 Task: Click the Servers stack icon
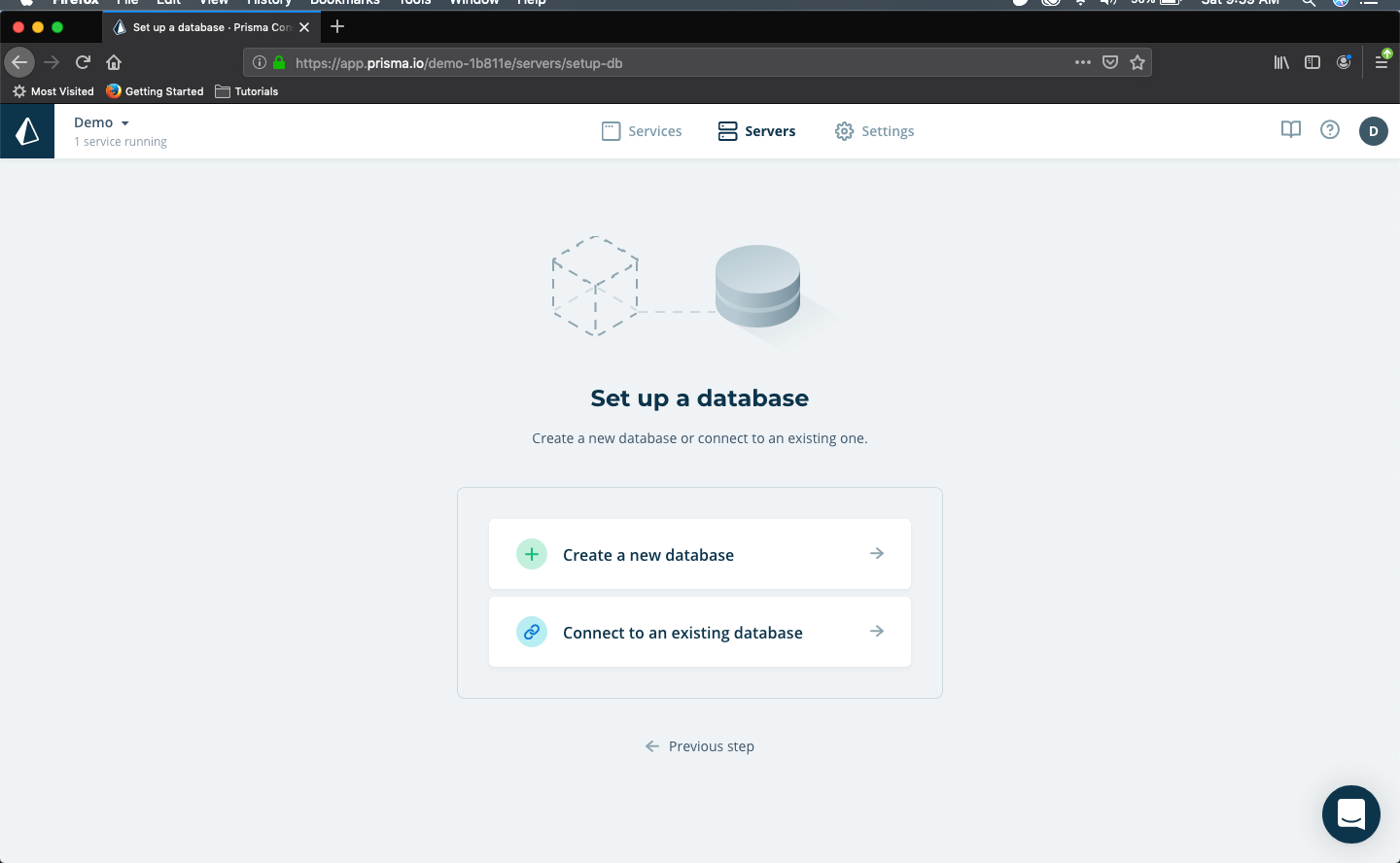coord(727,131)
